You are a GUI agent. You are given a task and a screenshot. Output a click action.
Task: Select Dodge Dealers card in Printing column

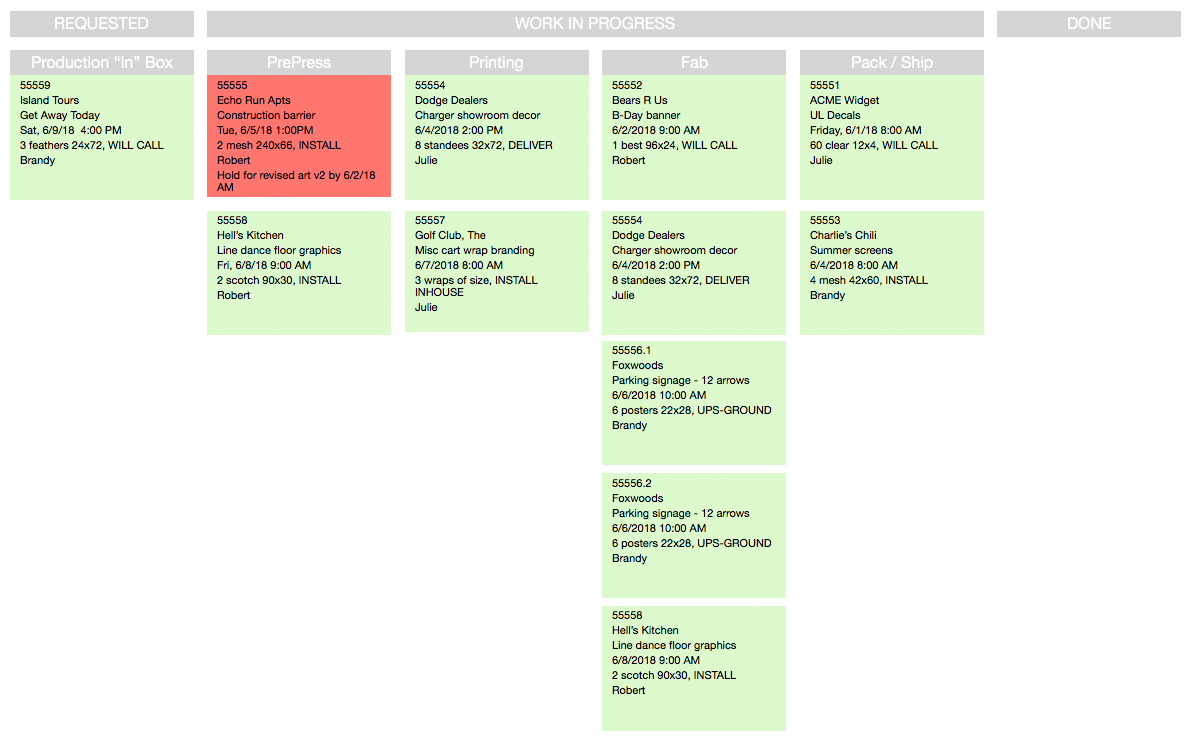point(497,137)
